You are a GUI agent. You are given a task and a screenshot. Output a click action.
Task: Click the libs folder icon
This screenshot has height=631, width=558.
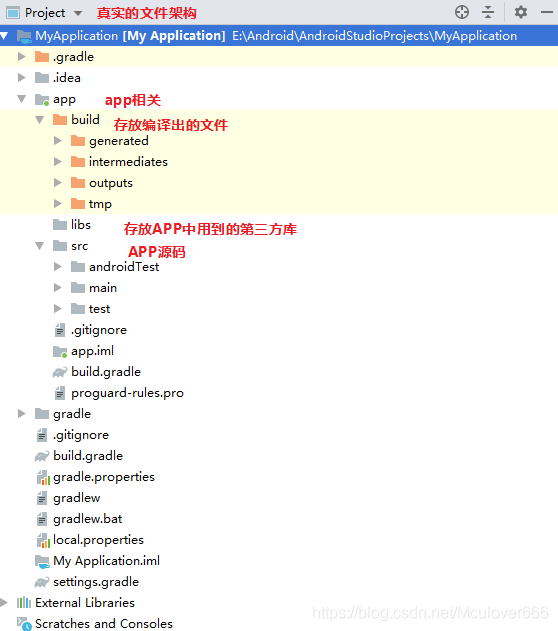tap(60, 225)
